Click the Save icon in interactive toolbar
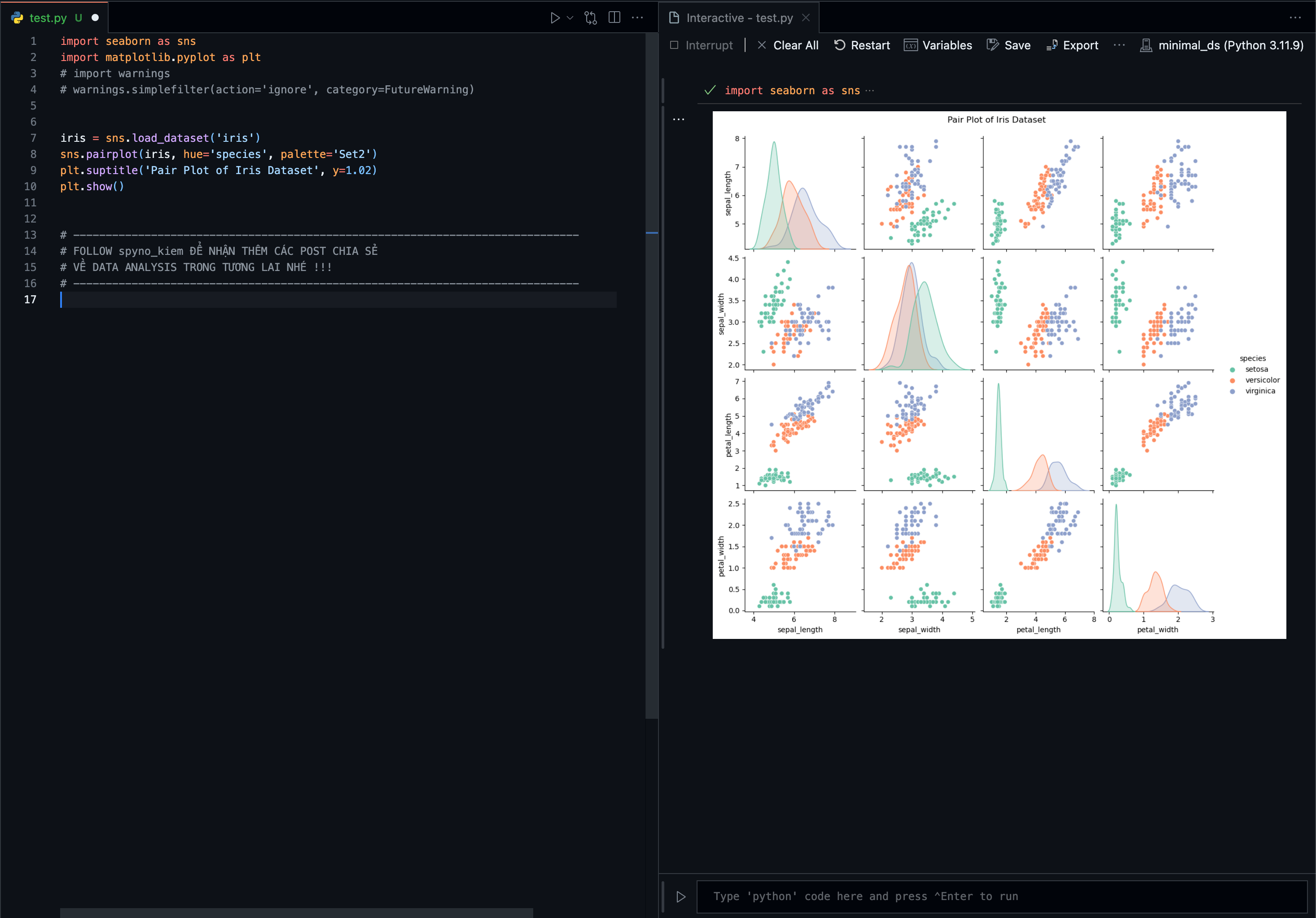 click(1008, 45)
